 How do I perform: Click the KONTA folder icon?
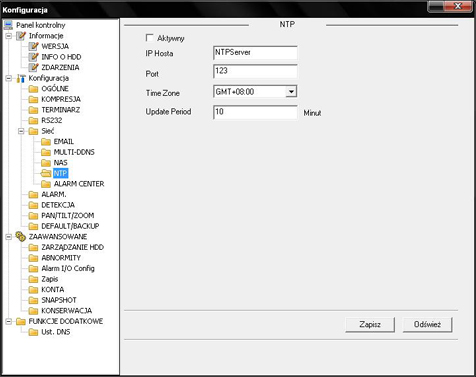pos(33,290)
